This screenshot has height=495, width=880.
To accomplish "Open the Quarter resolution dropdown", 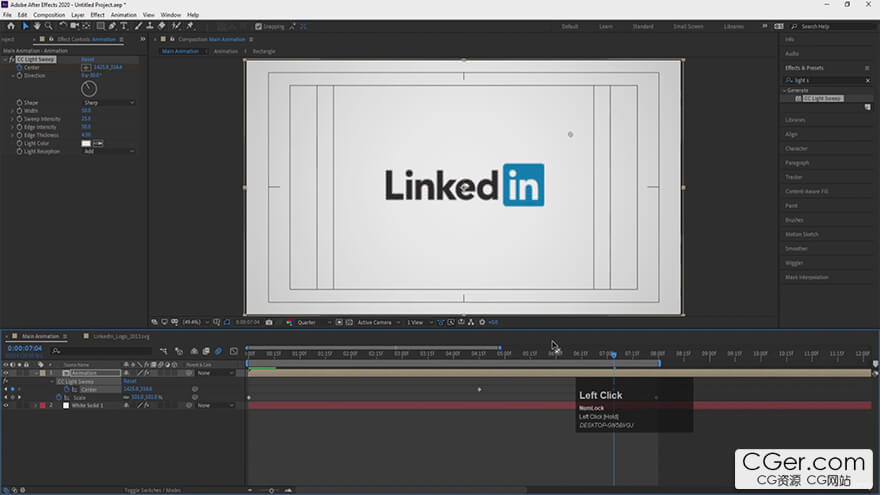I will click(x=314, y=322).
